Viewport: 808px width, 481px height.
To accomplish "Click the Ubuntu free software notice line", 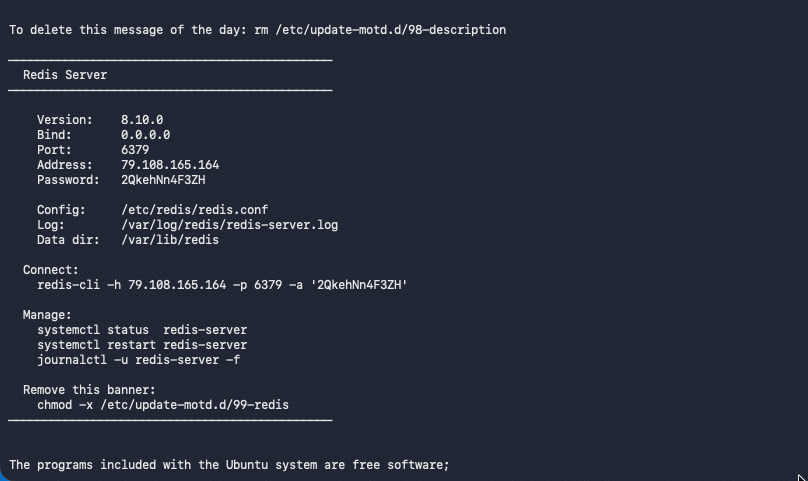I will [x=229, y=465].
